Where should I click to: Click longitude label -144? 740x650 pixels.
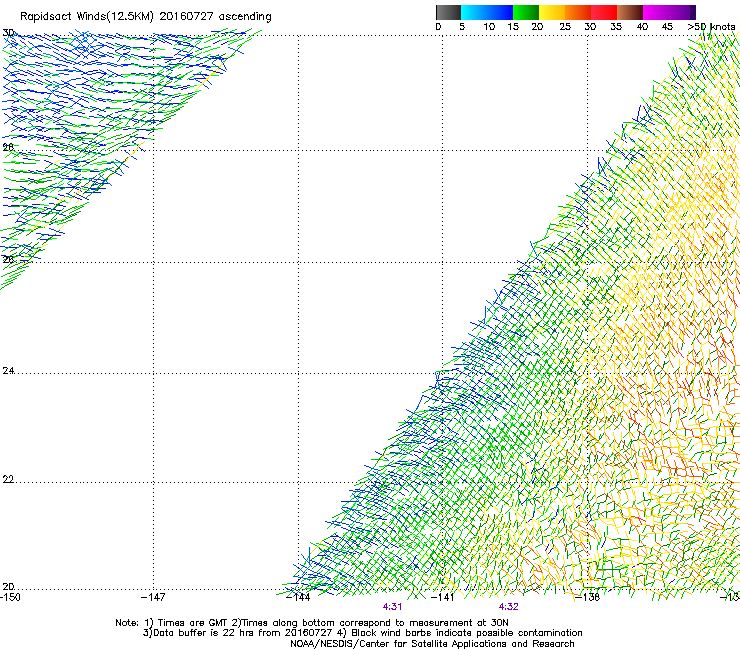pyautogui.click(x=298, y=597)
